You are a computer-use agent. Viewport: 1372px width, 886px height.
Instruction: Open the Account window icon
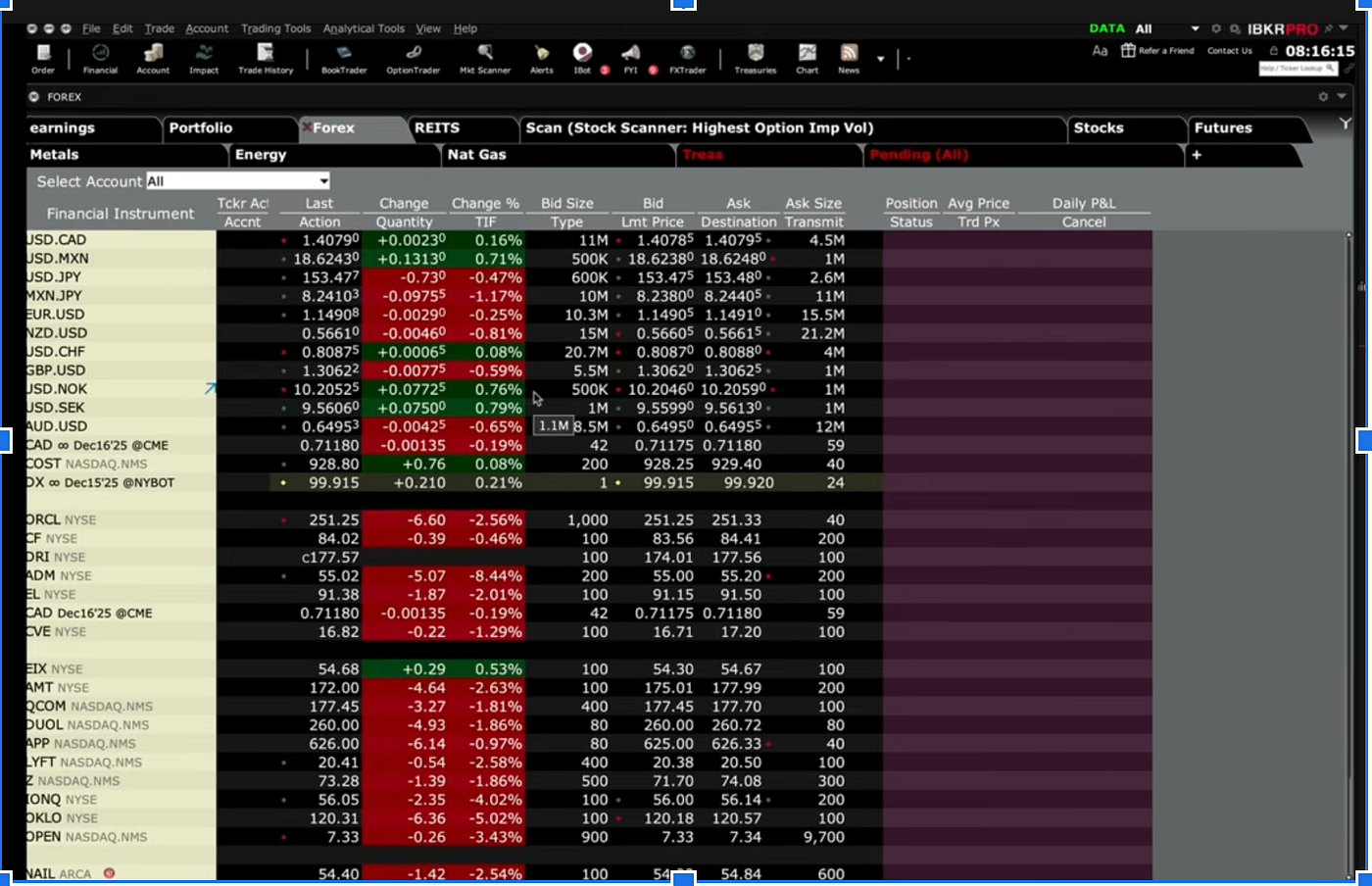(153, 58)
